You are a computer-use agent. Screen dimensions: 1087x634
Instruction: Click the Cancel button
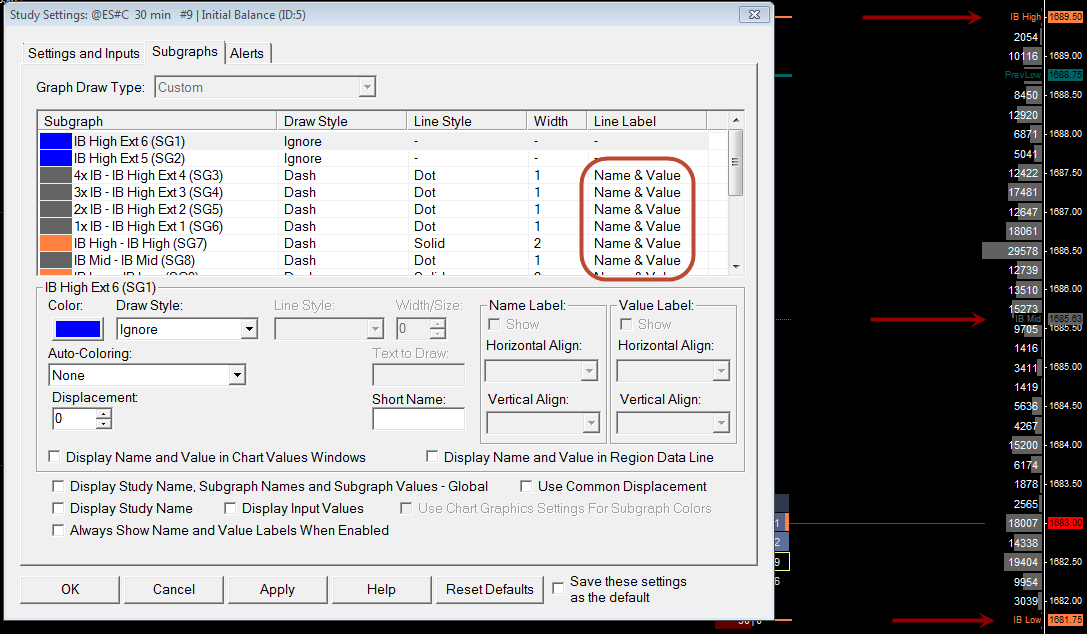tap(174, 590)
